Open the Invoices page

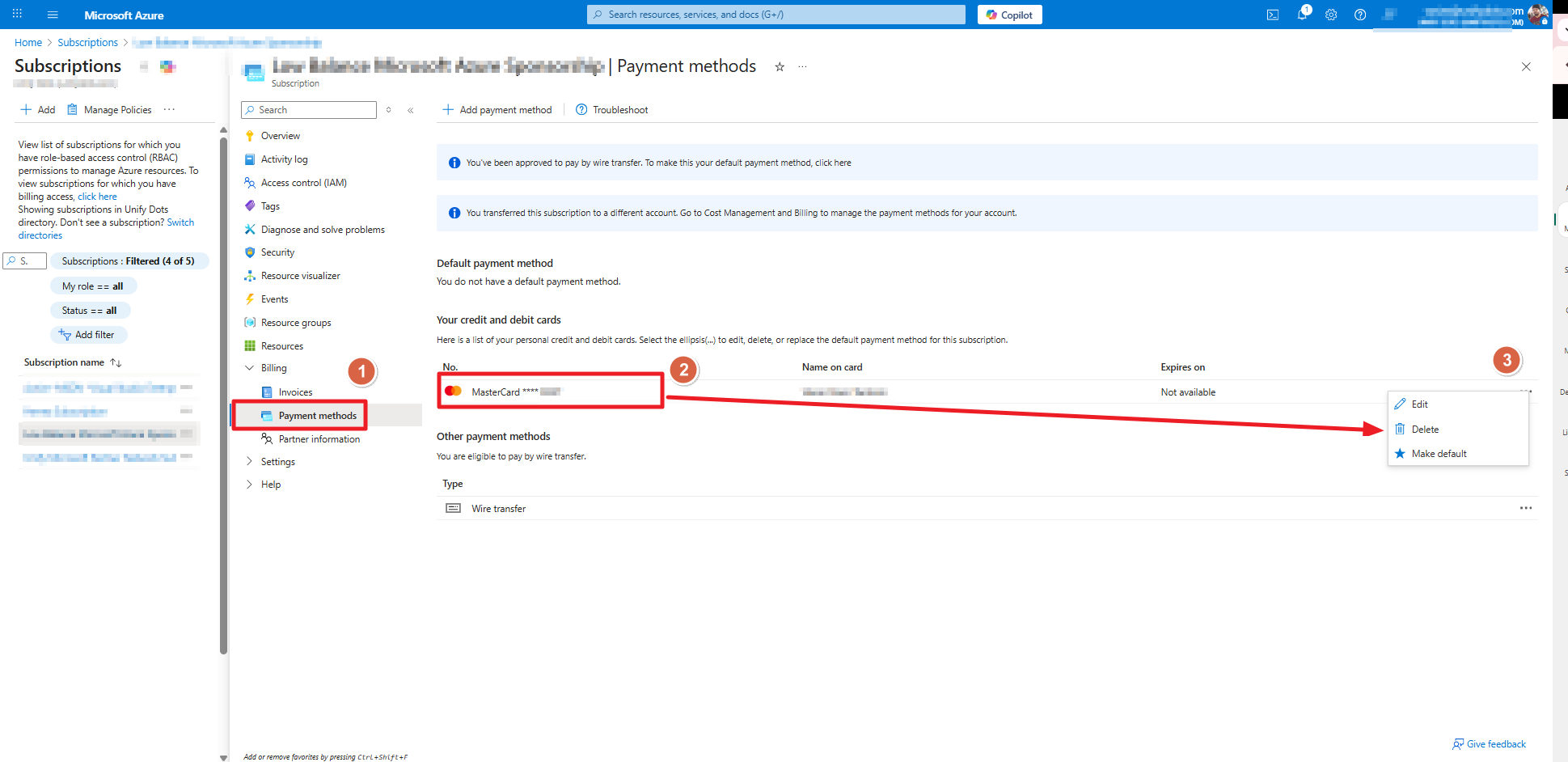294,392
